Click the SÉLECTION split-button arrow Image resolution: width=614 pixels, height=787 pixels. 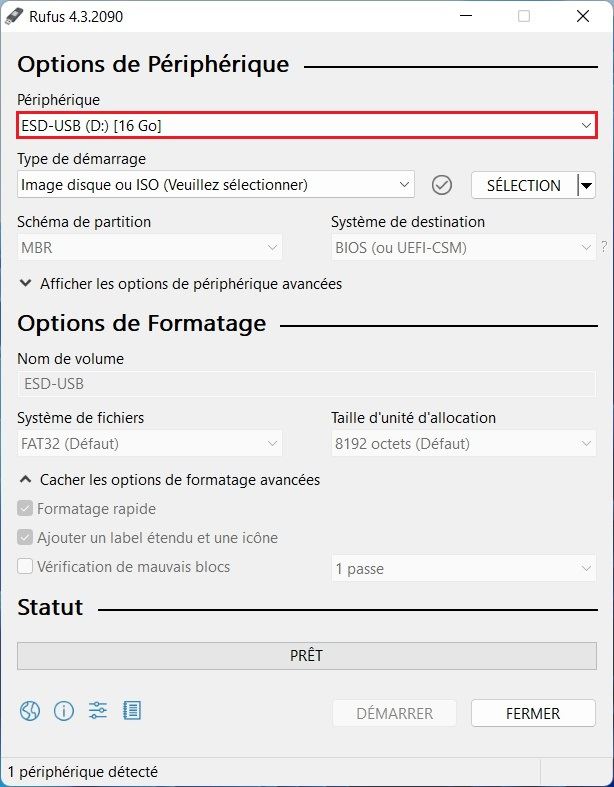586,185
